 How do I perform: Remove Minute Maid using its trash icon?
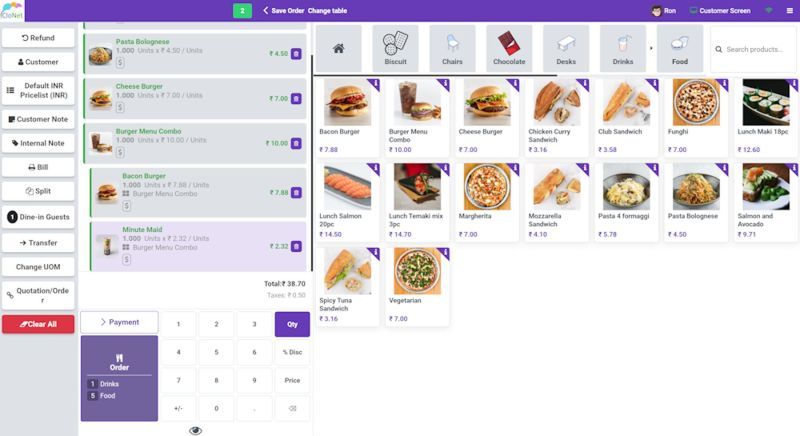point(296,246)
